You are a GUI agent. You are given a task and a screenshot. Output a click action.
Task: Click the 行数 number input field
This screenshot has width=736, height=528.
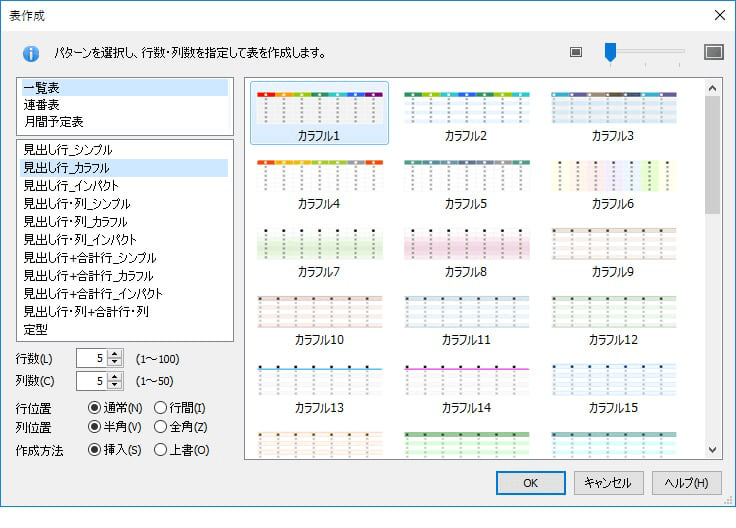tap(90, 358)
